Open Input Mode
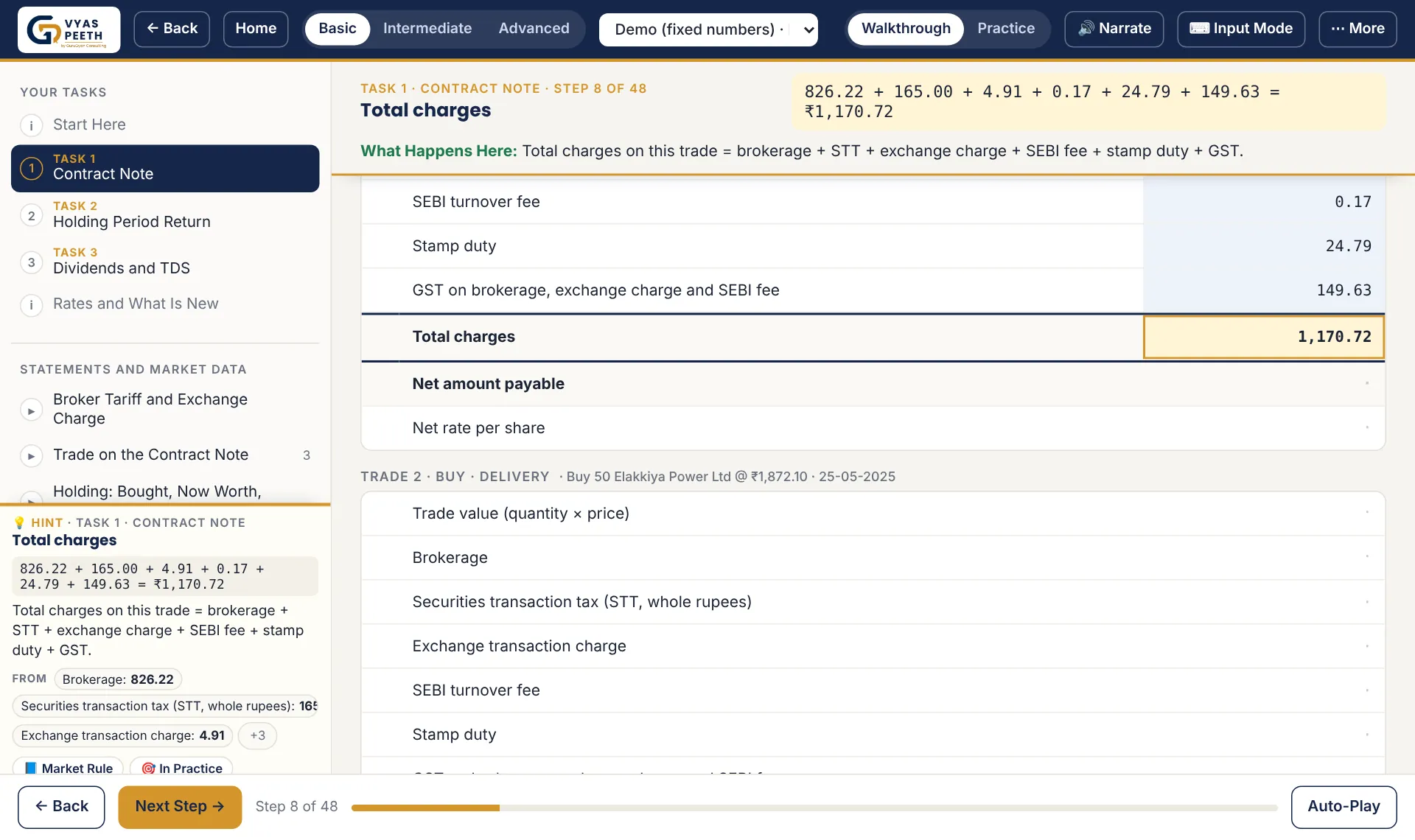This screenshot has height=840, width=1415. coord(1241,29)
